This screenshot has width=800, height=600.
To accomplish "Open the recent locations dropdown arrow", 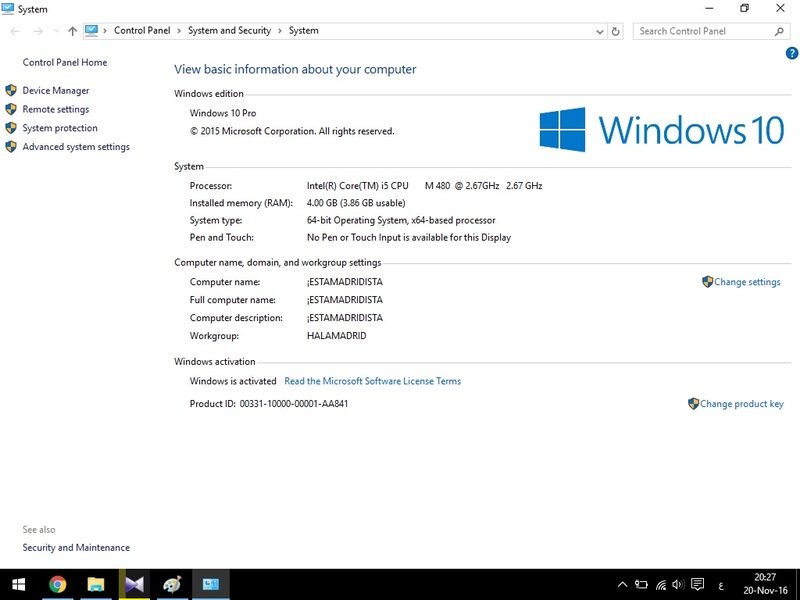I will 56,31.
